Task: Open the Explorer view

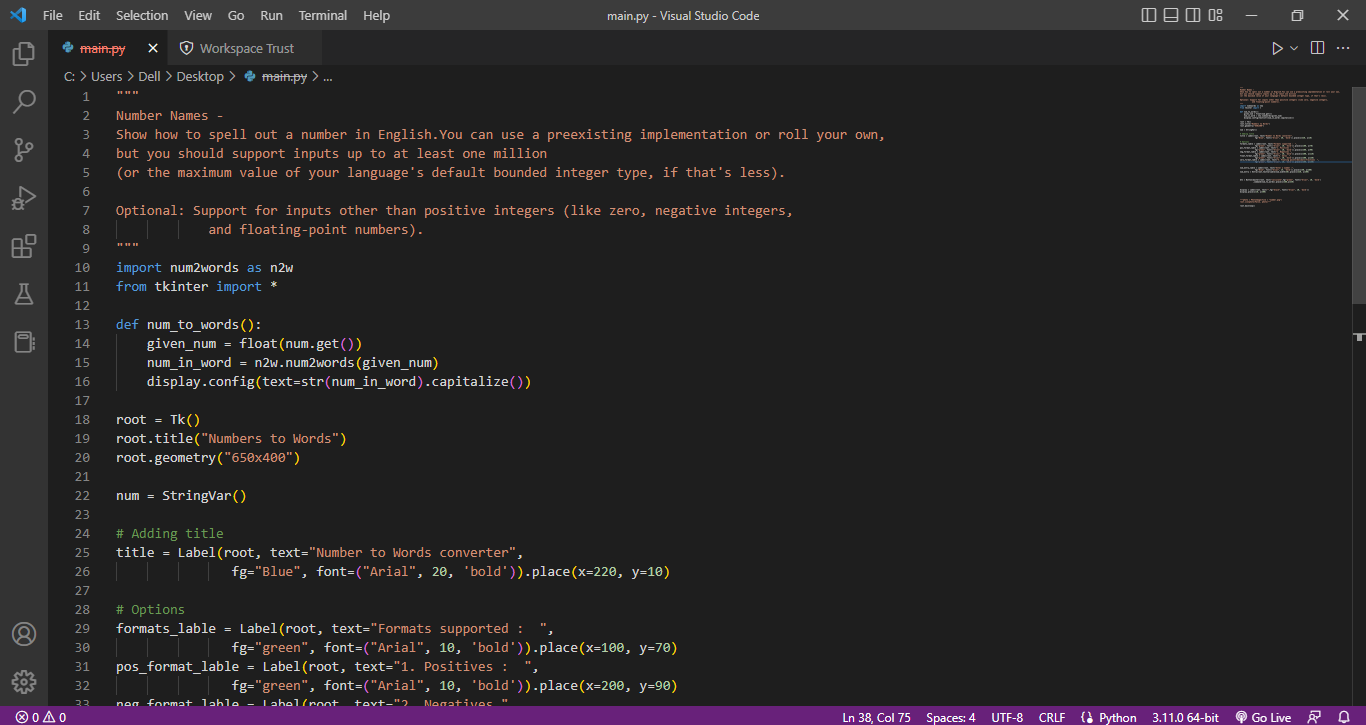Action: tap(24, 54)
